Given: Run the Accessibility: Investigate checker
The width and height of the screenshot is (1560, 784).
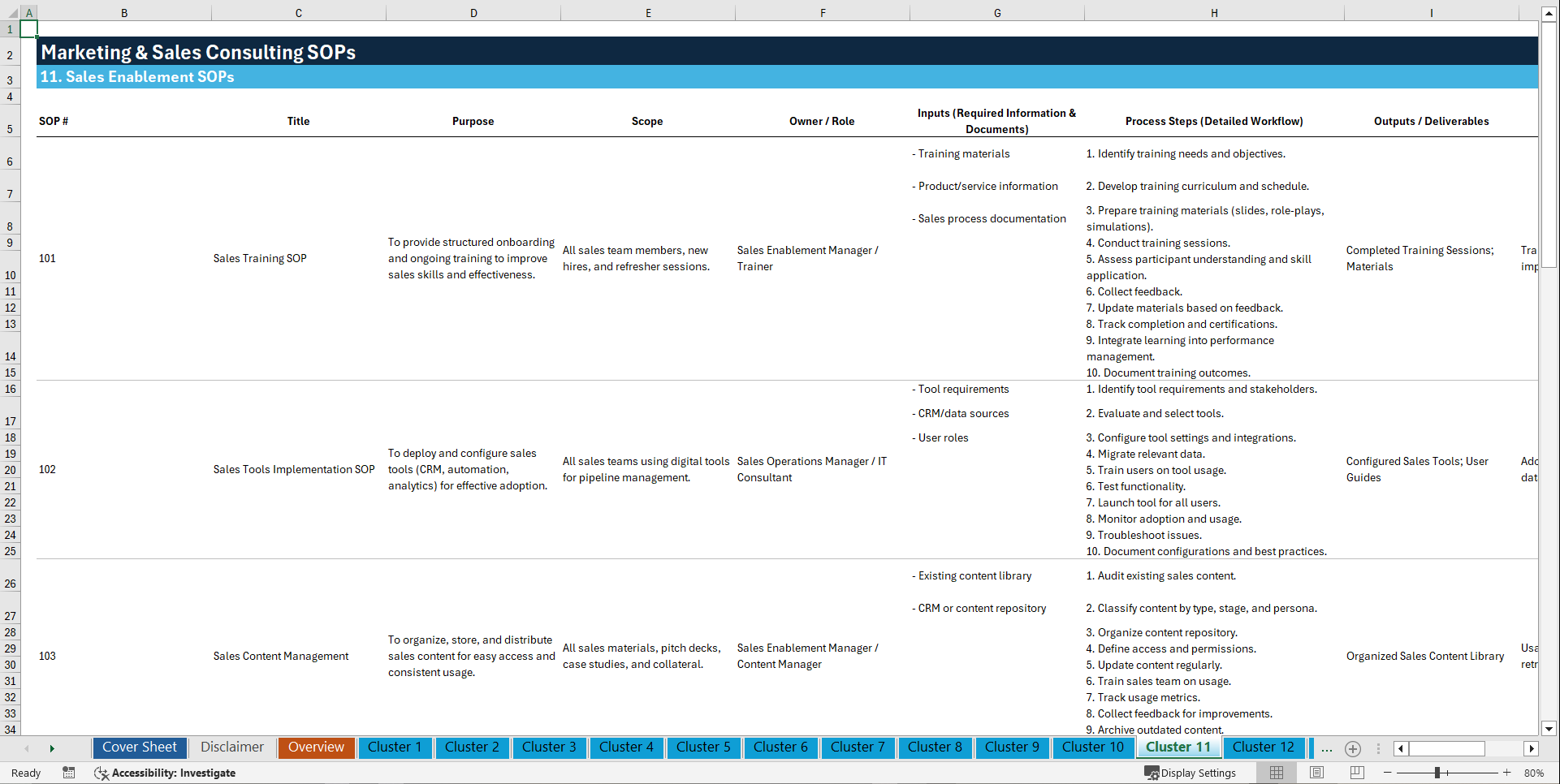Looking at the screenshot, I should 165,773.
